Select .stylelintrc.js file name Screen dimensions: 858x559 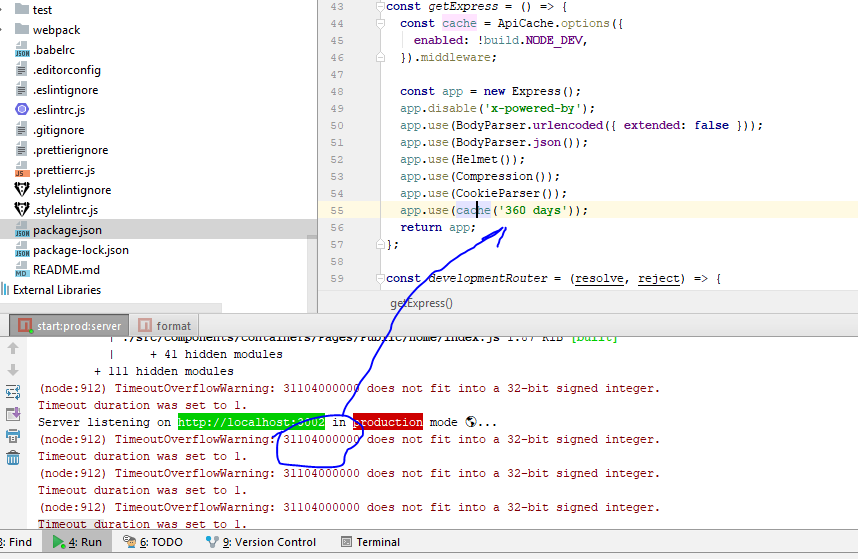click(x=66, y=209)
